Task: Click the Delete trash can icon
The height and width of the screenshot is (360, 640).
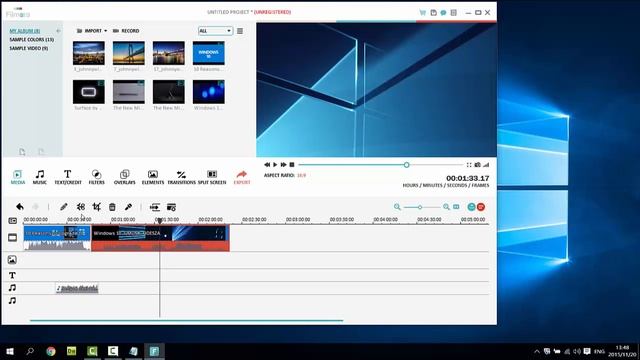Action: coord(112,207)
